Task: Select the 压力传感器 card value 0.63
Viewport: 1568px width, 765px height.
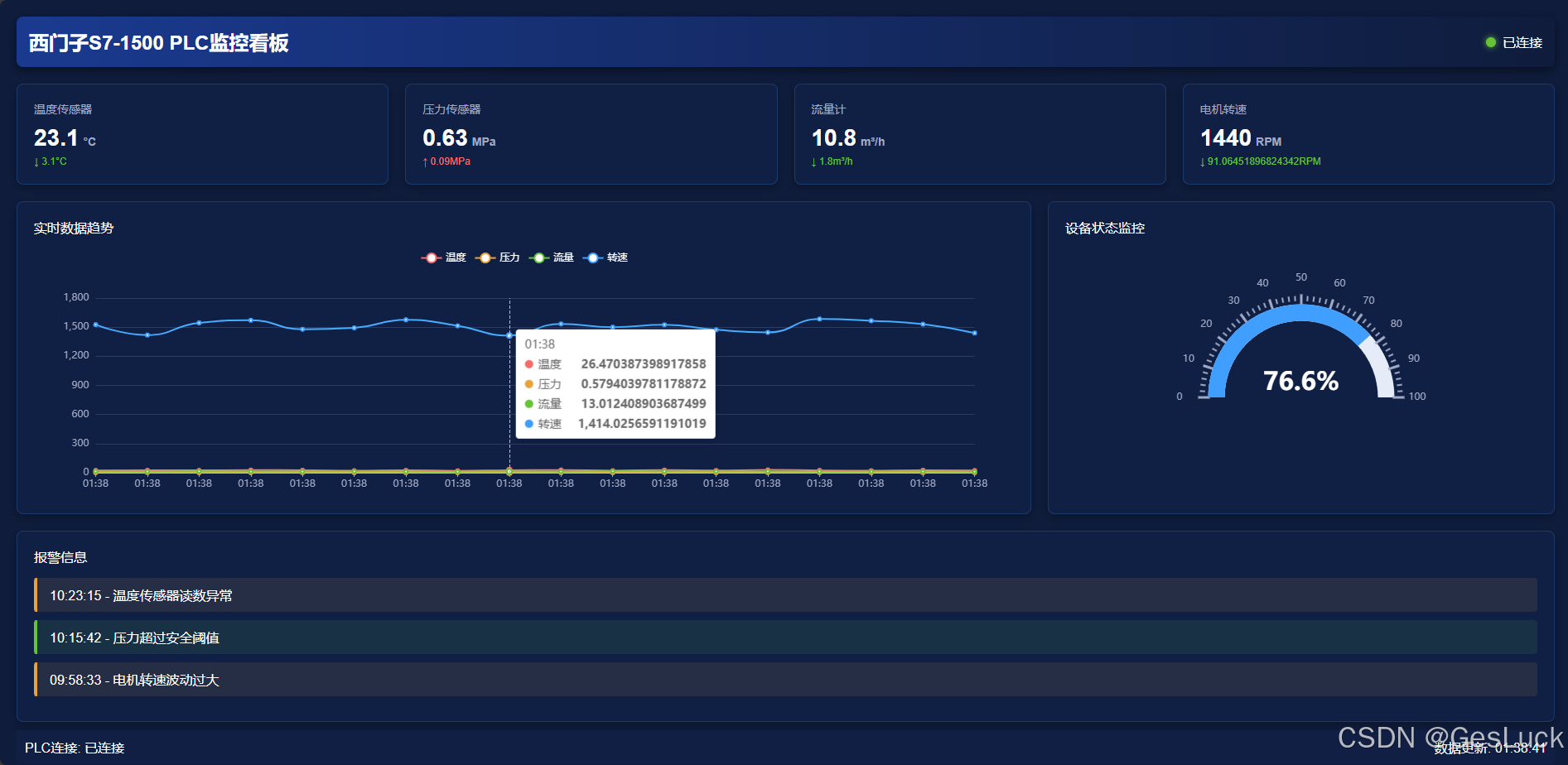Action: [x=446, y=137]
